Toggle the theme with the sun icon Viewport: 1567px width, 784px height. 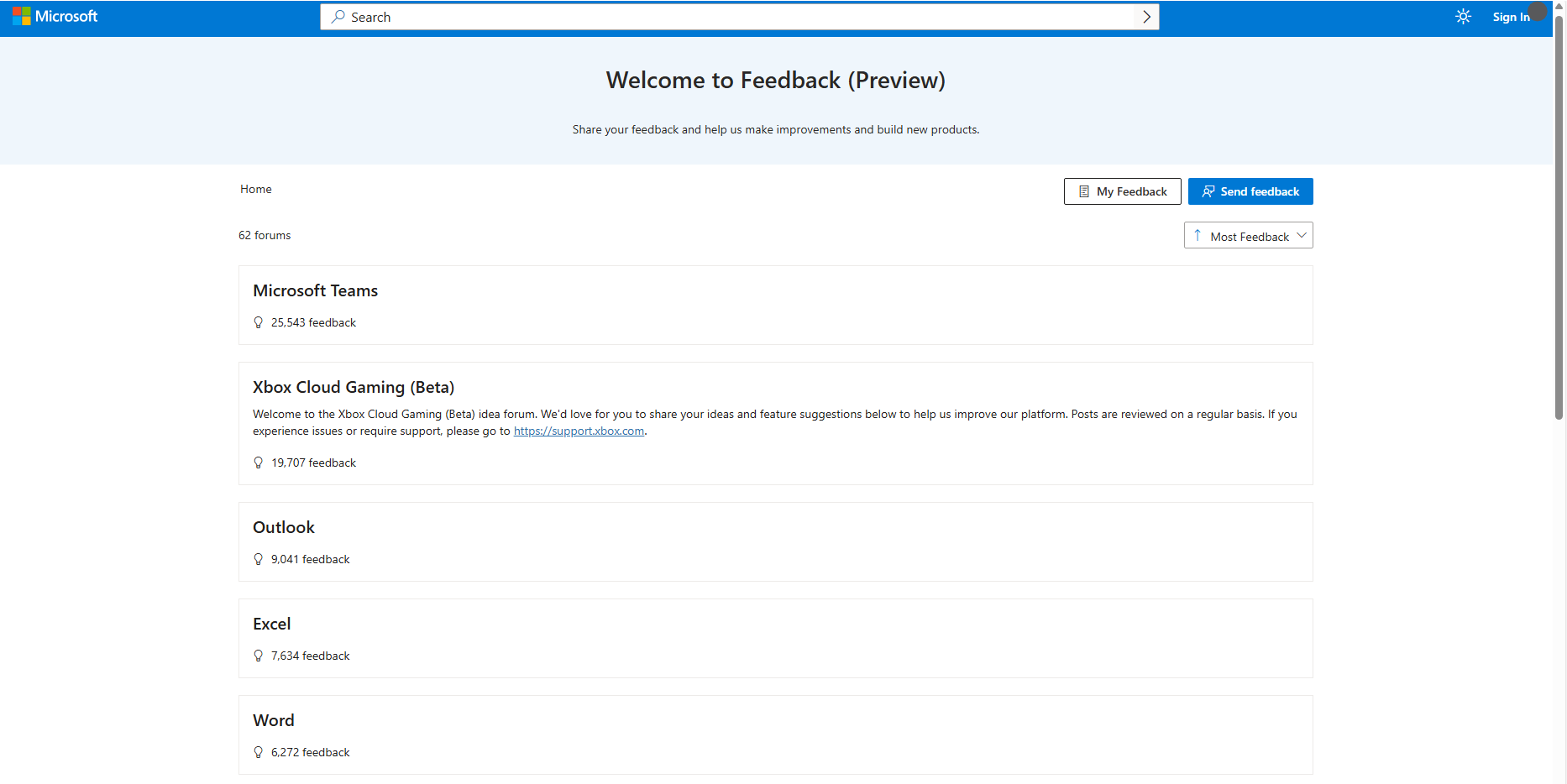coord(1463,17)
